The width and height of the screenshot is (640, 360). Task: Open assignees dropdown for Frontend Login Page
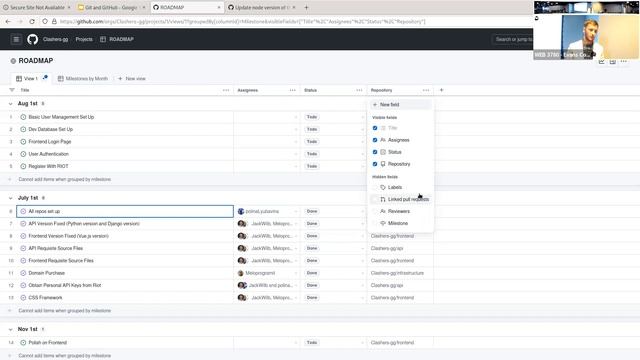296,142
